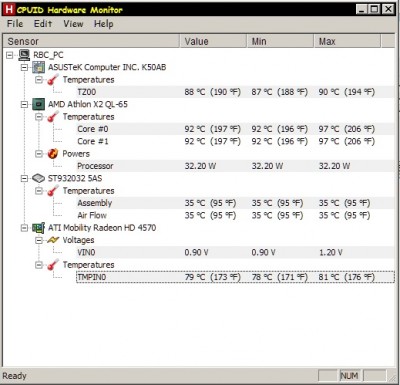Click the Min column header
The height and width of the screenshot is (385, 400).
tap(281, 41)
